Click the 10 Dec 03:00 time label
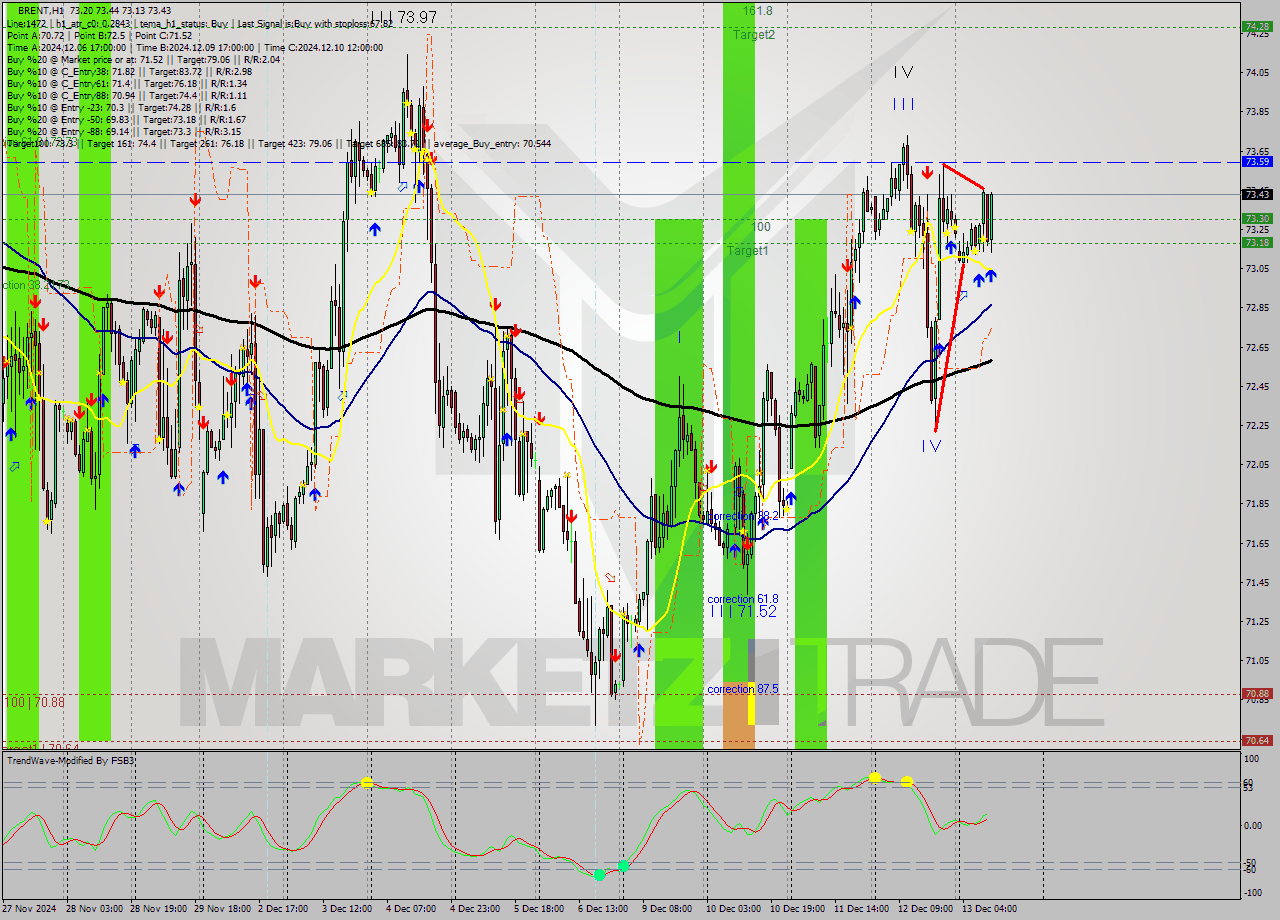Screen dimensions: 1280x920 [733, 909]
